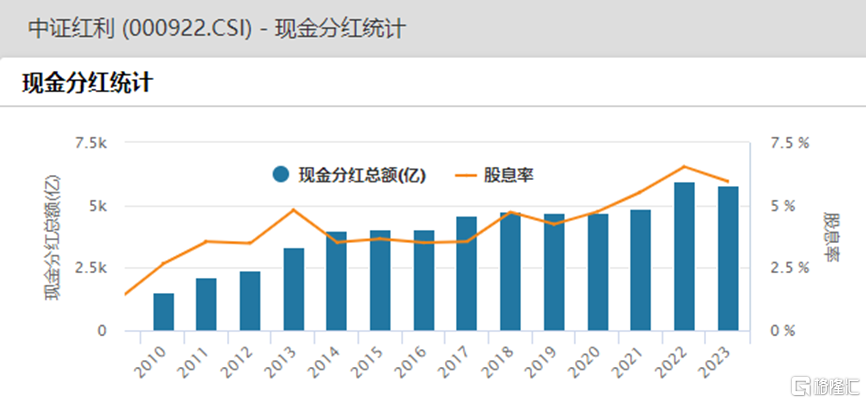
Task: Select the 2019 dividend bar
Action: coord(555,272)
